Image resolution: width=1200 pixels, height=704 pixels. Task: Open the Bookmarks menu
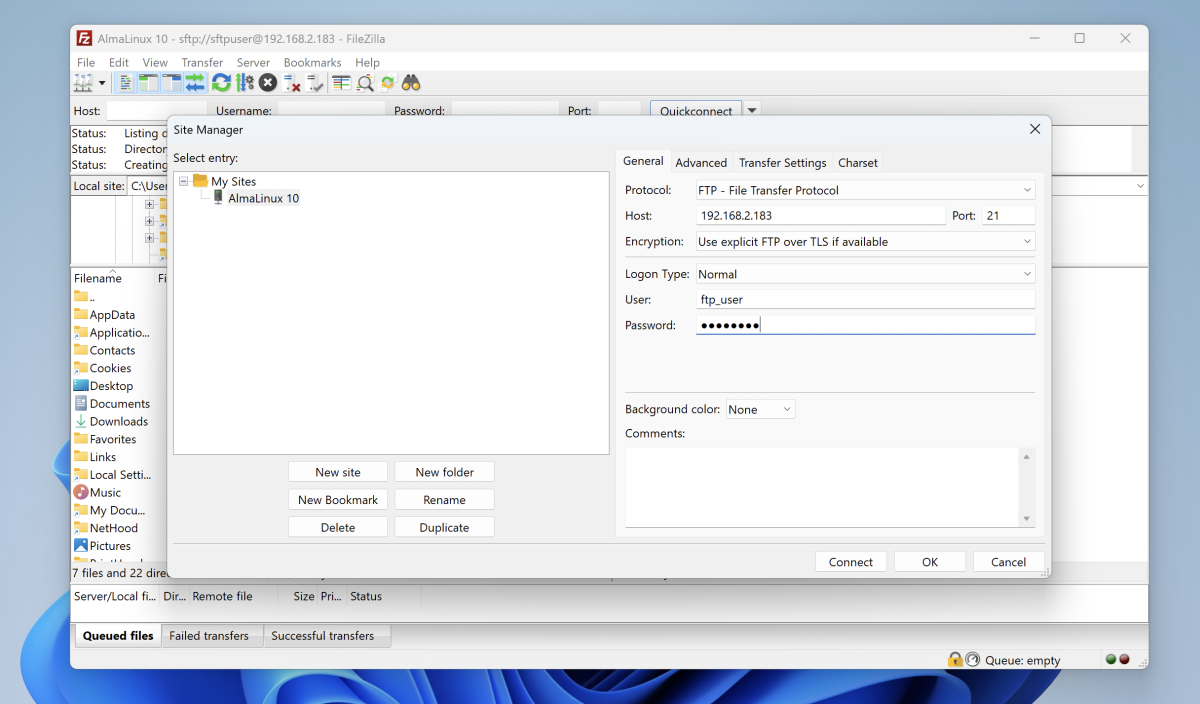[312, 62]
